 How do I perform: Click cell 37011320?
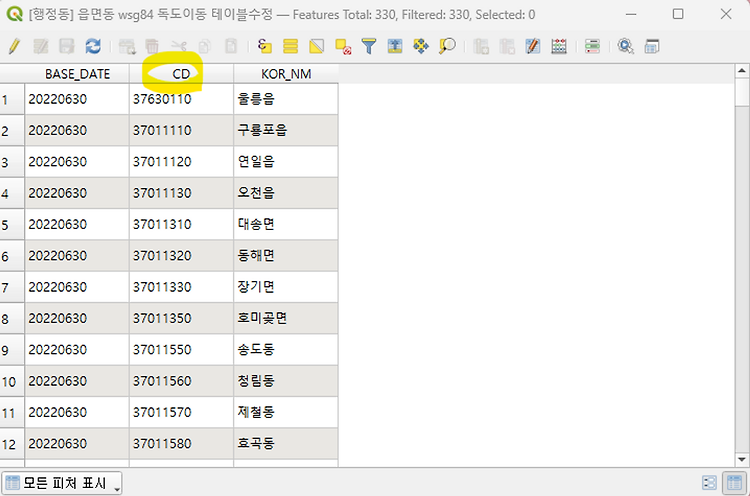tap(181, 255)
